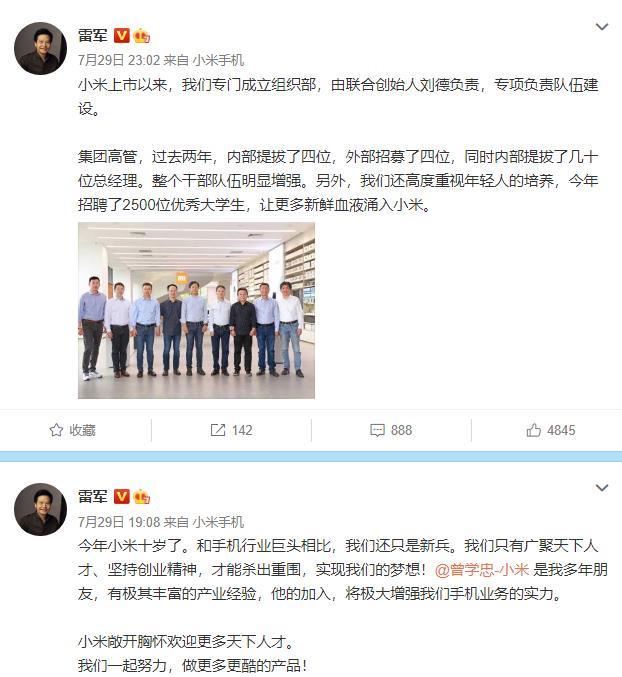Open the comments icon showing 888

click(377, 430)
